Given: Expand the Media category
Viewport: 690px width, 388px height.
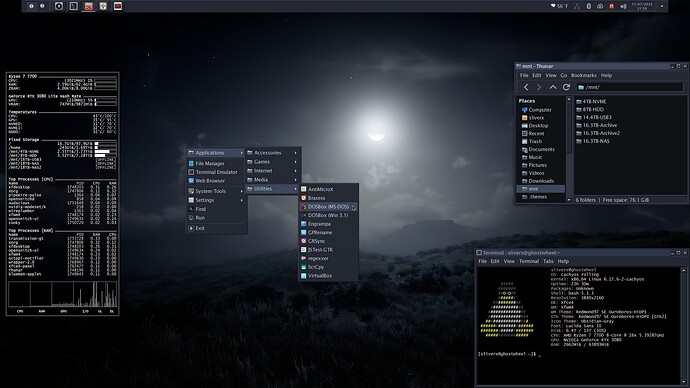Looking at the screenshot, I should pyautogui.click(x=272, y=179).
